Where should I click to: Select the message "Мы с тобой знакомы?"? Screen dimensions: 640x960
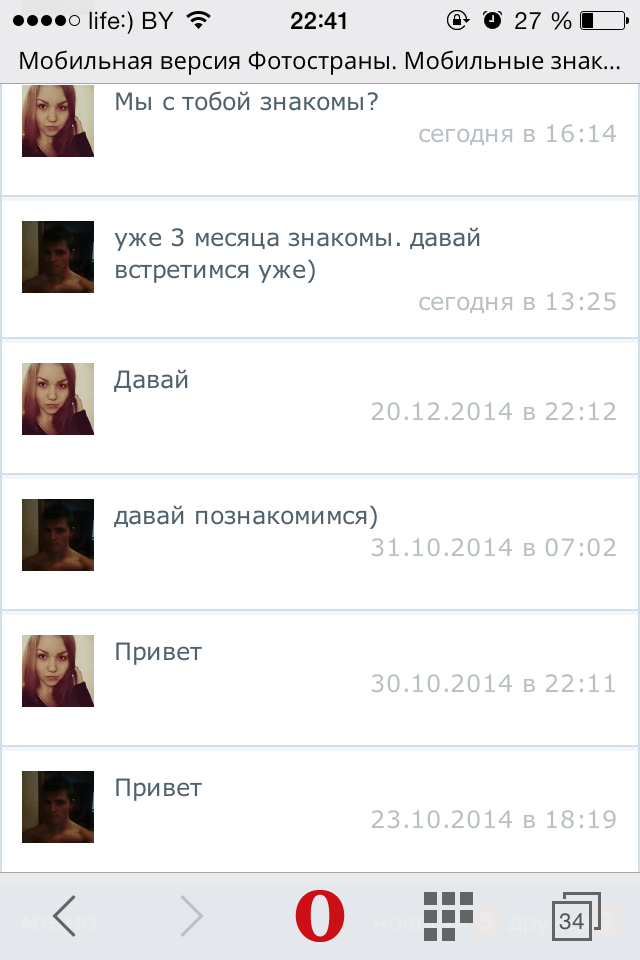(246, 102)
